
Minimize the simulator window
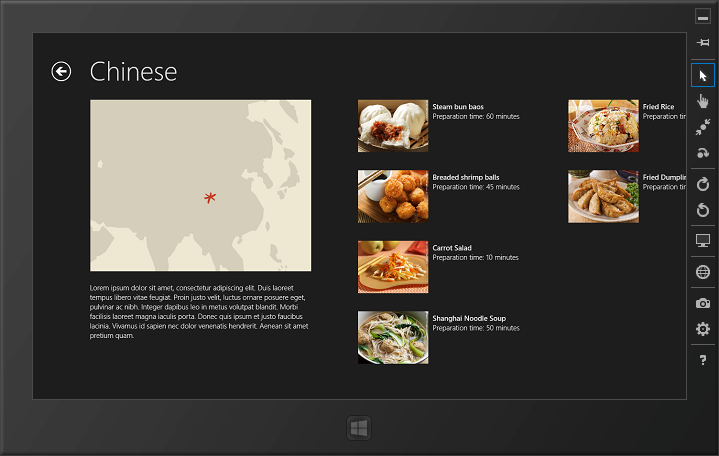tap(702, 17)
